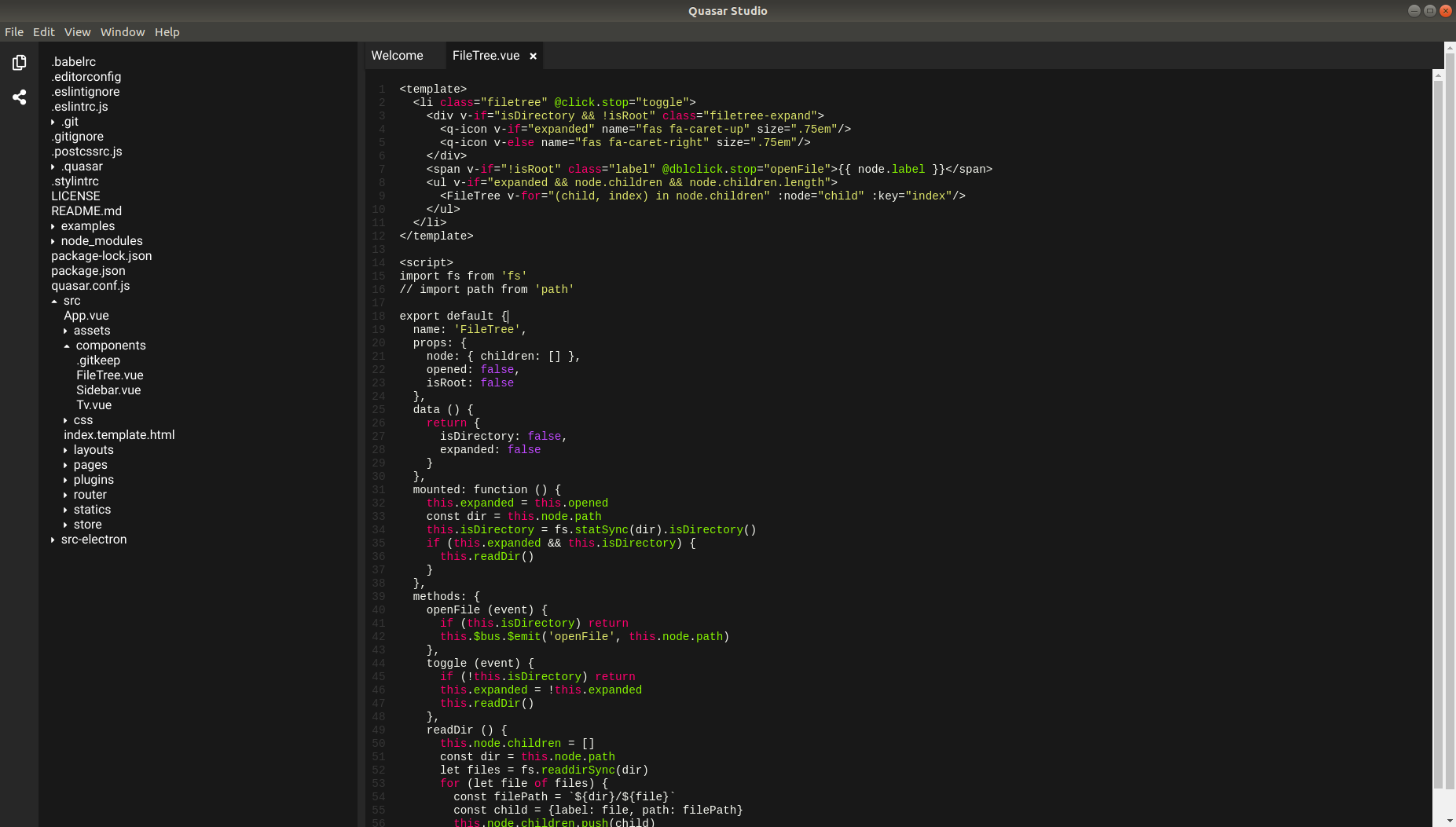Open the View menu
Screen dimensions: 1456x827
coord(77,31)
